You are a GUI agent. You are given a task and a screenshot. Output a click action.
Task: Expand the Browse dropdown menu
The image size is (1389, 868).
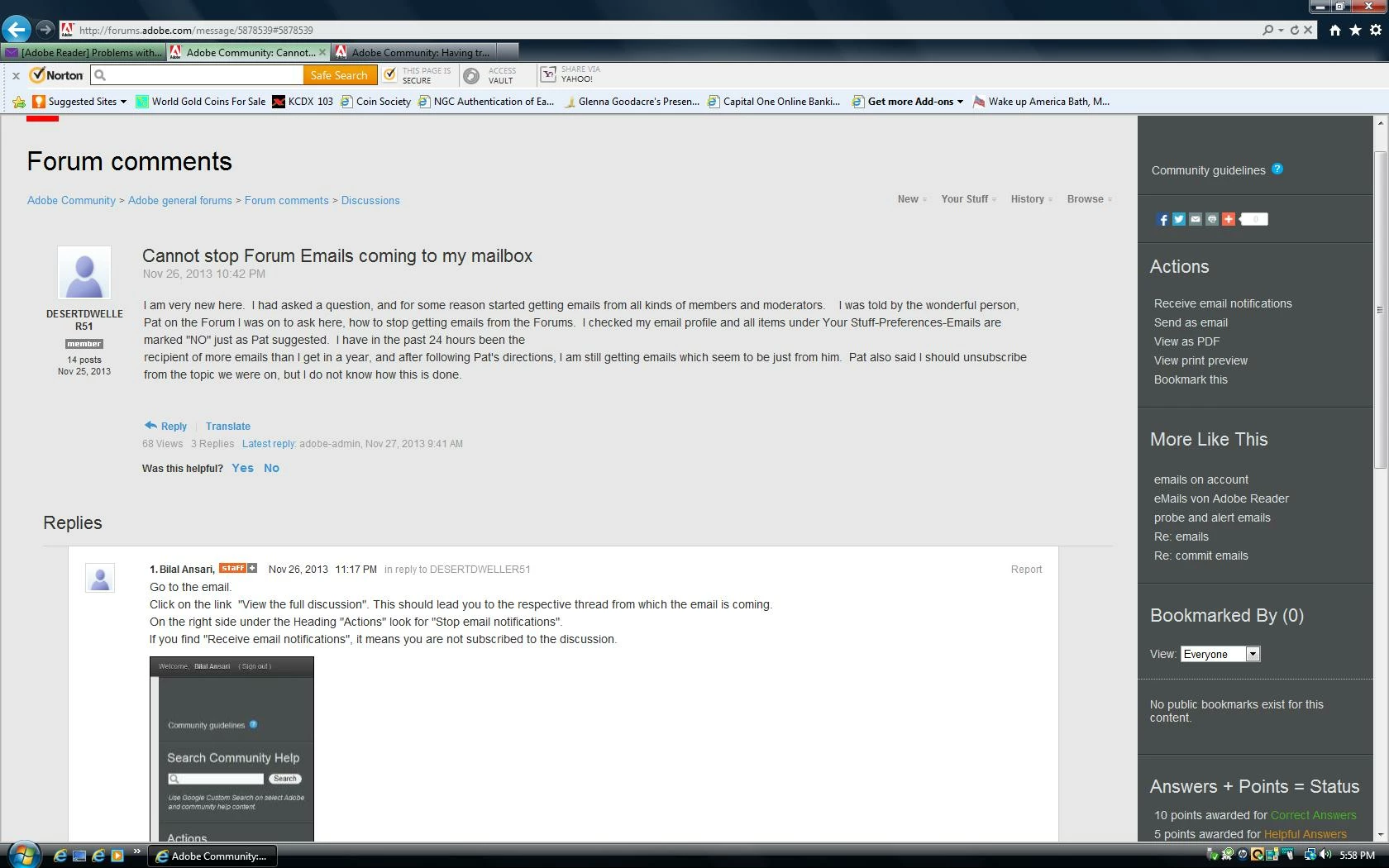pyautogui.click(x=1089, y=199)
